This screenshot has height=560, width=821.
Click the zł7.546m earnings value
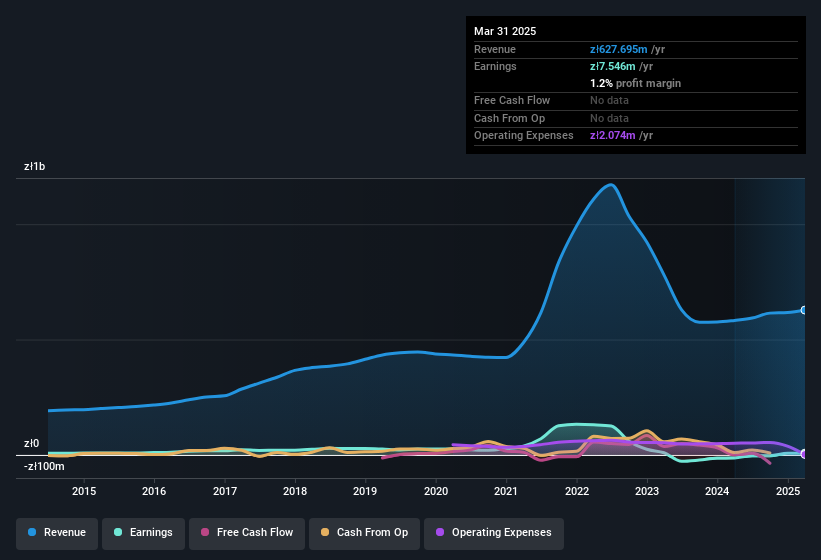[613, 66]
